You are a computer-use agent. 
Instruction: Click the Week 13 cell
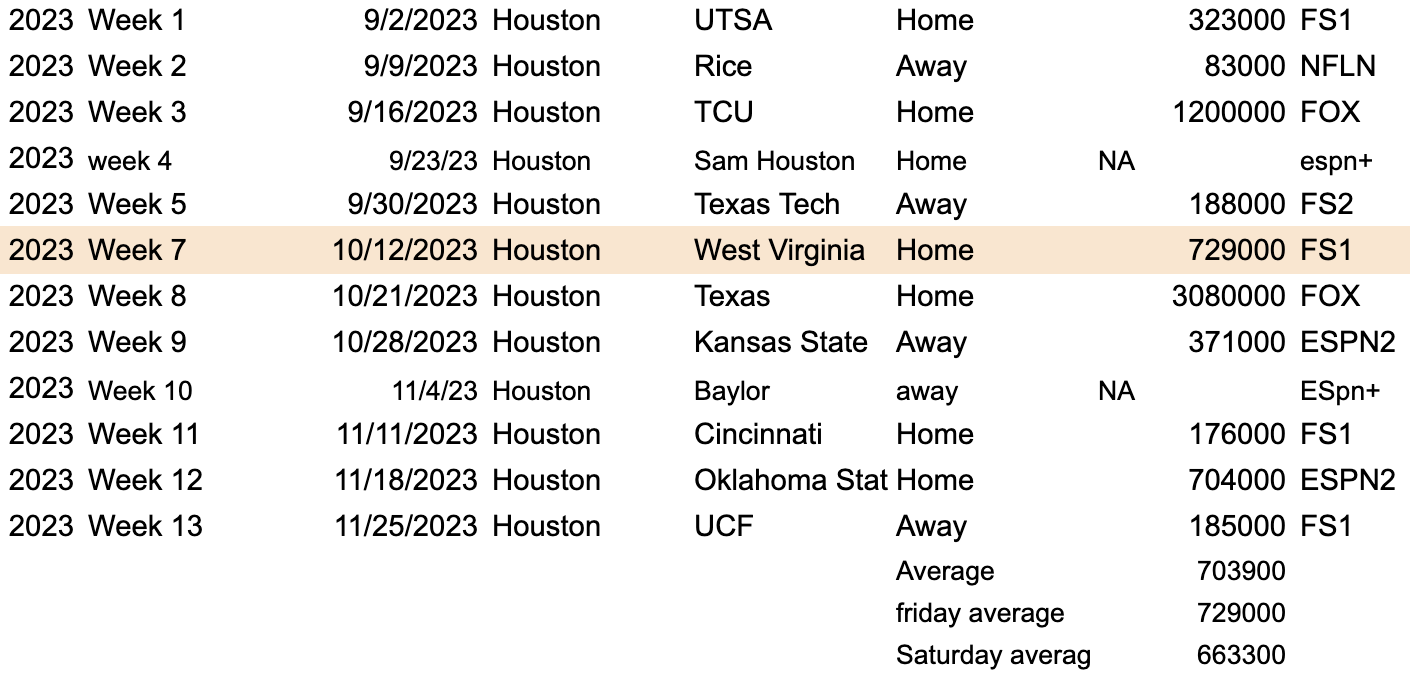point(145,526)
